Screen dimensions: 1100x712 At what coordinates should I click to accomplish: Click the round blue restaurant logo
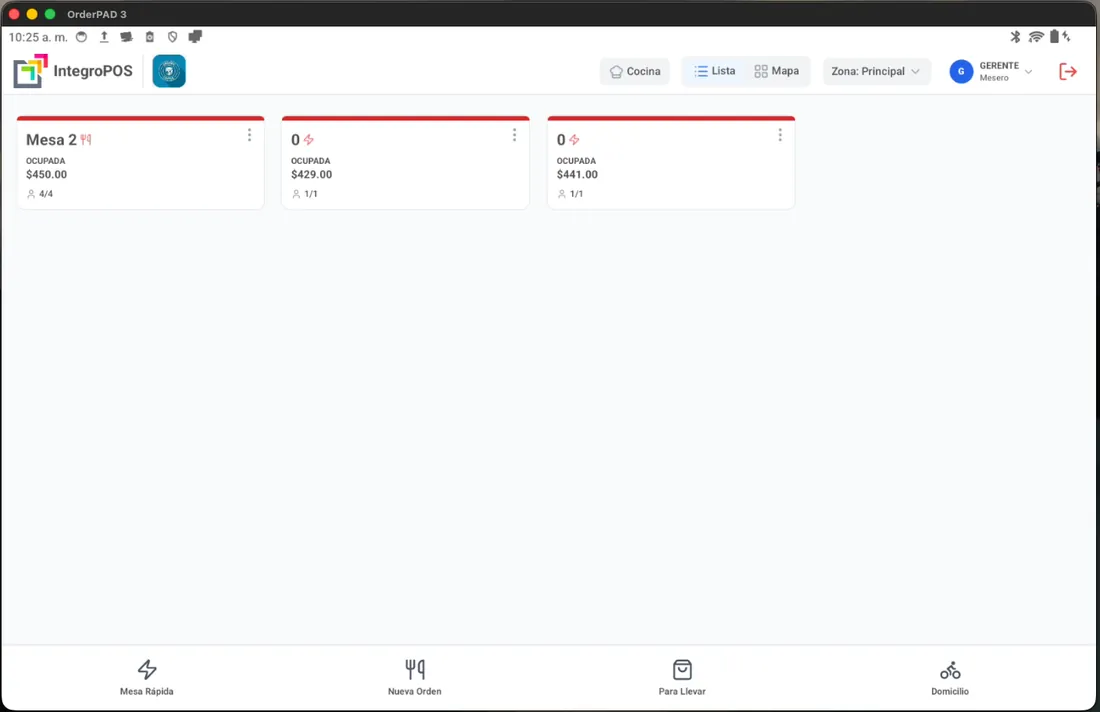tap(169, 71)
